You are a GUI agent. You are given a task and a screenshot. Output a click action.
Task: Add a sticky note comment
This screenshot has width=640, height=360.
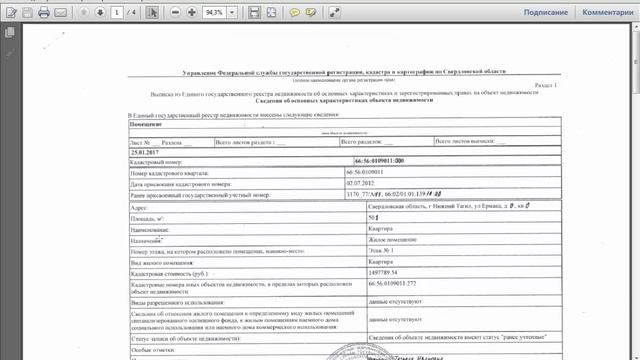[294, 13]
